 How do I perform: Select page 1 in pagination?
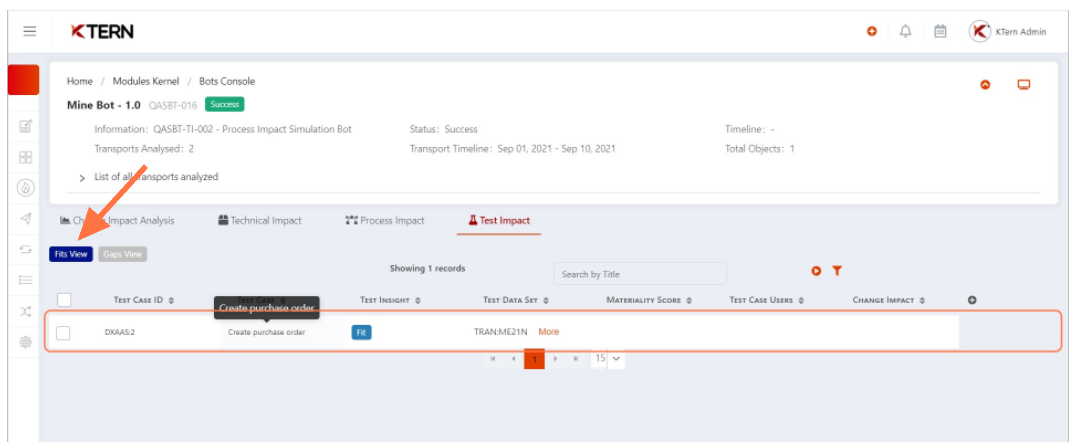[534, 359]
